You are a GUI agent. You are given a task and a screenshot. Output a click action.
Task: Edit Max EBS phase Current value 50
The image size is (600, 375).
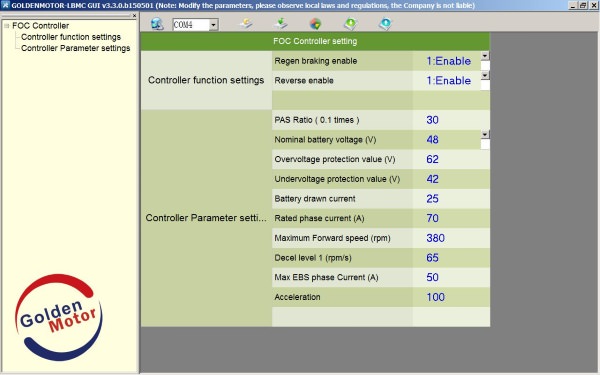tap(432, 277)
